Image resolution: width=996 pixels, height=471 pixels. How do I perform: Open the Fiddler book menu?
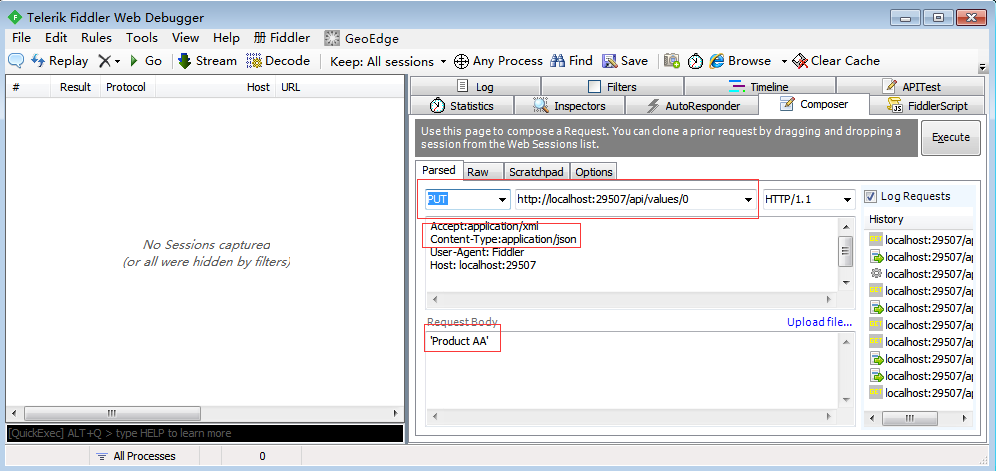tap(281, 38)
